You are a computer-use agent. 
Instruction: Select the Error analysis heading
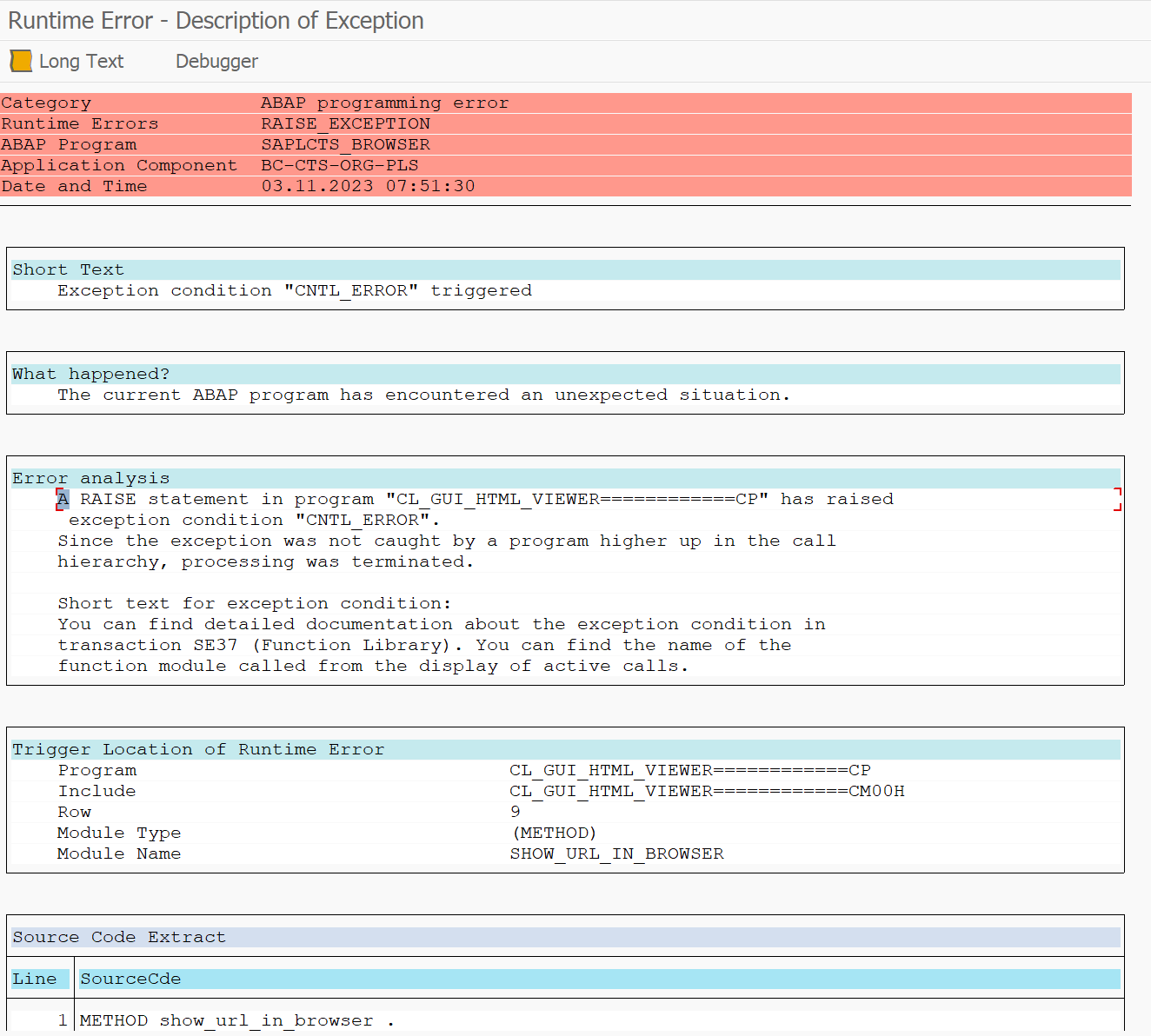click(x=565, y=478)
